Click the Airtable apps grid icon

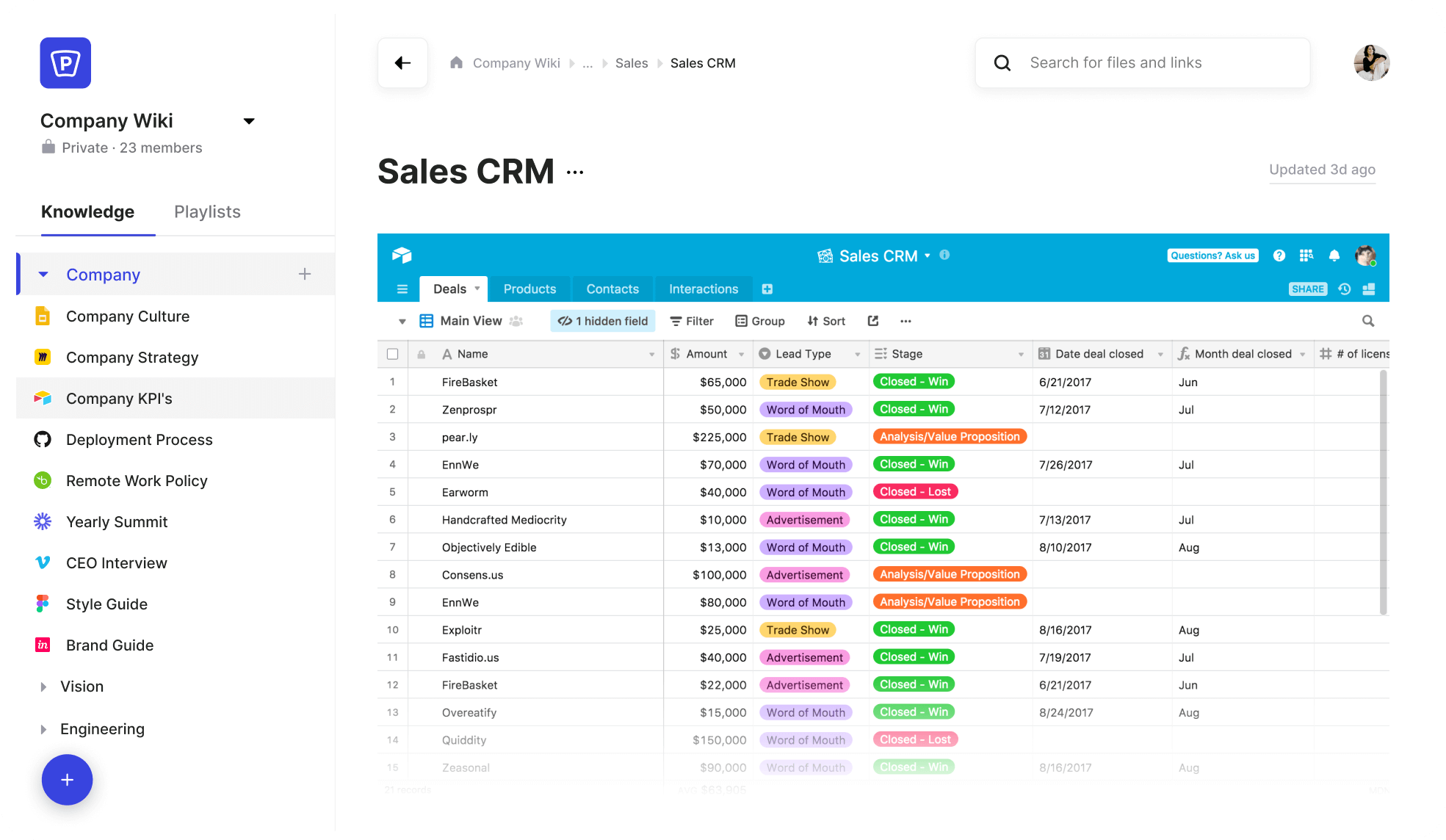(1306, 256)
